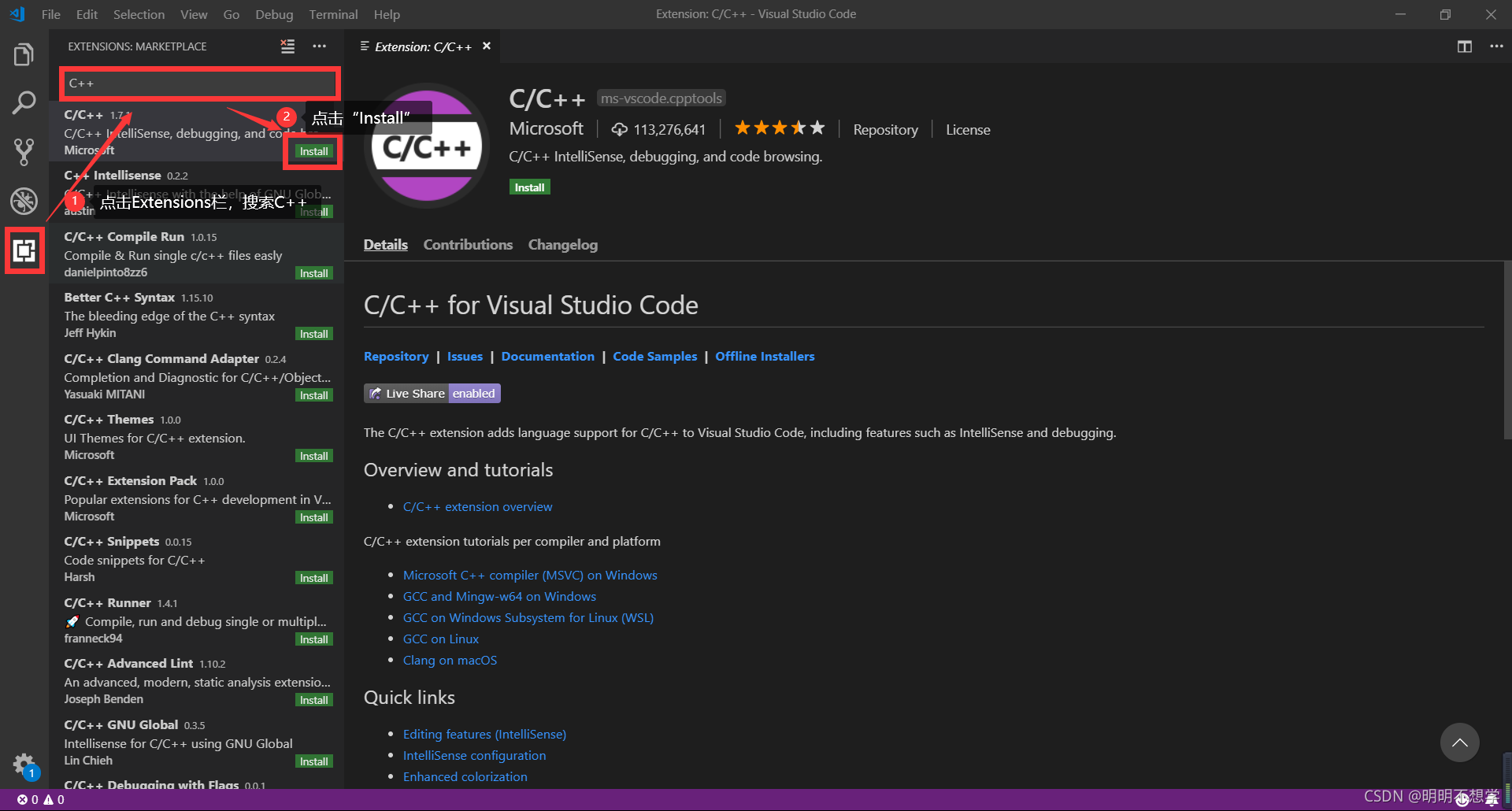
Task: Clear extensions search results icon
Action: click(287, 46)
